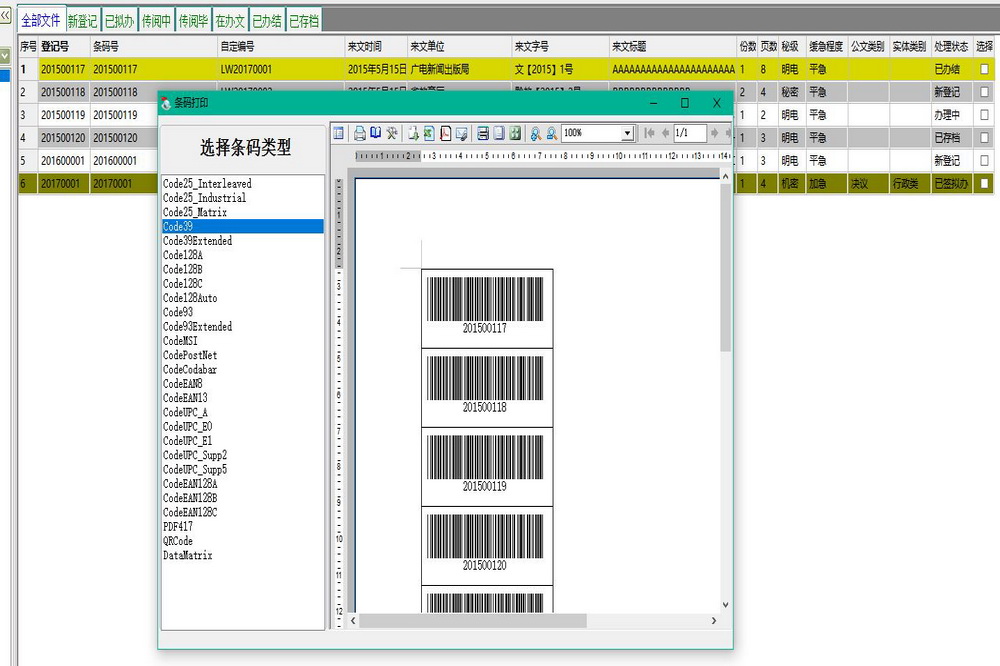Switch to the 全部文件 tab
Viewport: 1000px width, 666px height.
pos(41,20)
